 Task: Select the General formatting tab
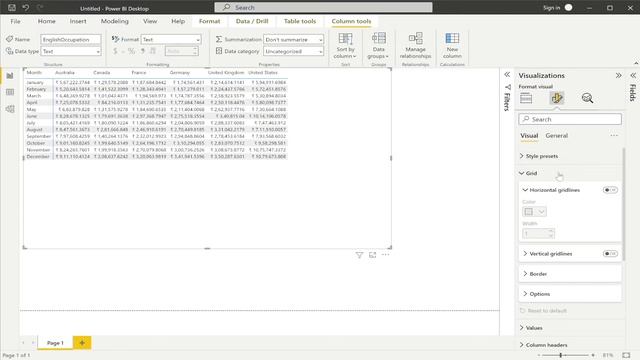point(556,136)
